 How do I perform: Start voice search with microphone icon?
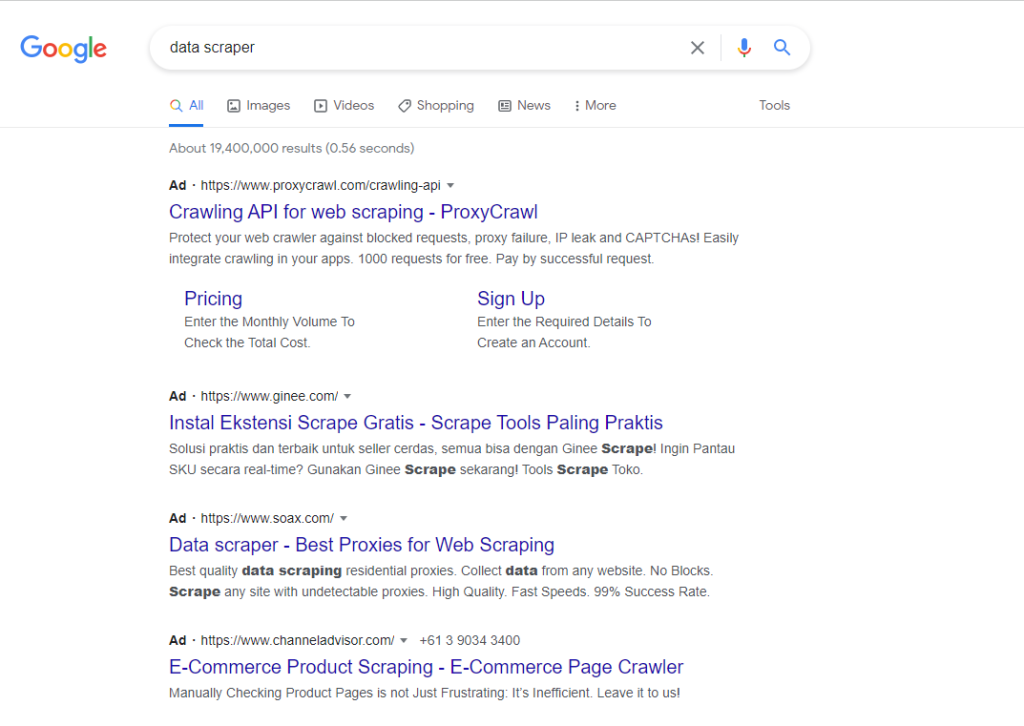coord(744,48)
